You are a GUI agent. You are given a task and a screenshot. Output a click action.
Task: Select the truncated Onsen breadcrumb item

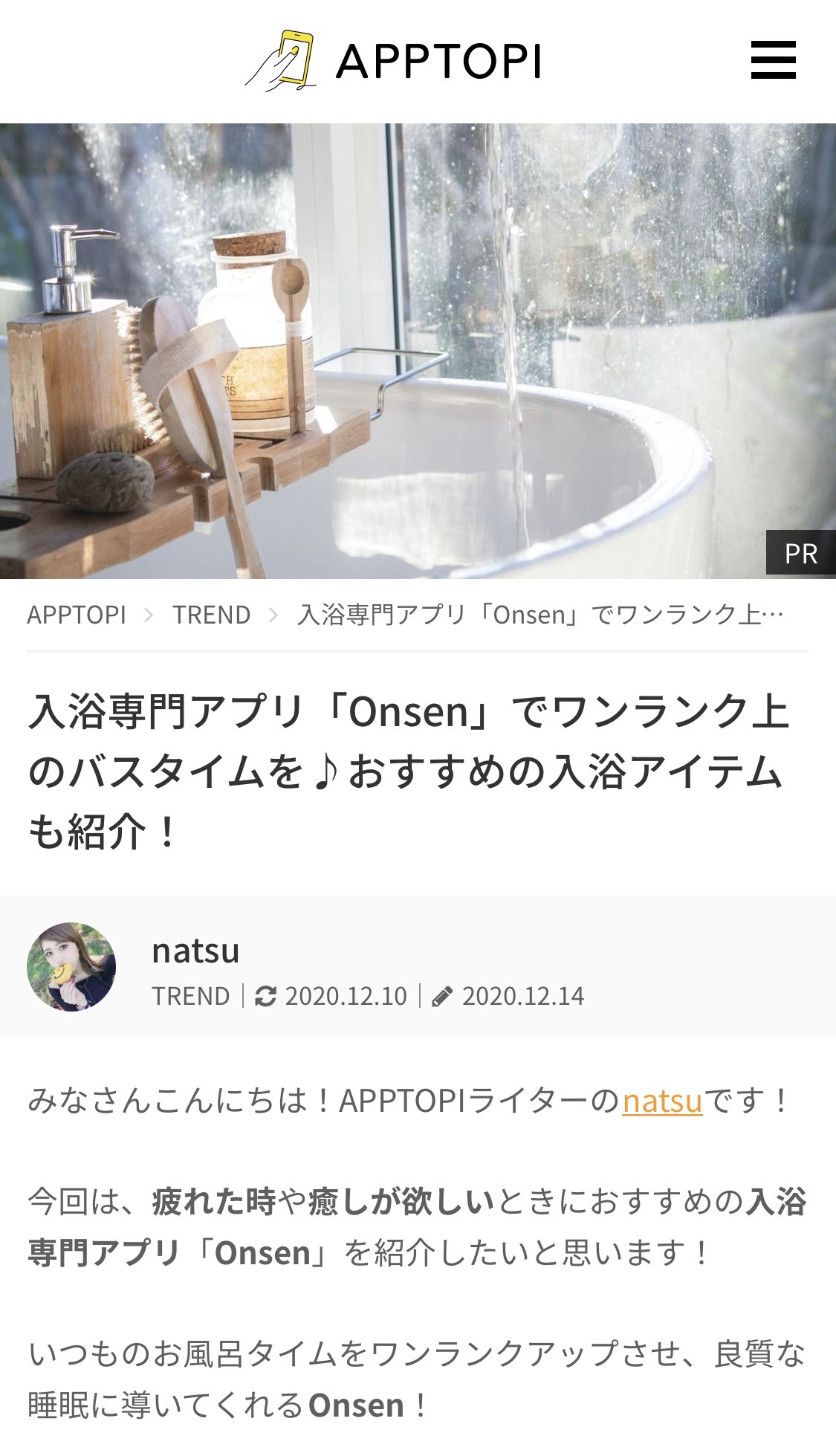tap(540, 615)
